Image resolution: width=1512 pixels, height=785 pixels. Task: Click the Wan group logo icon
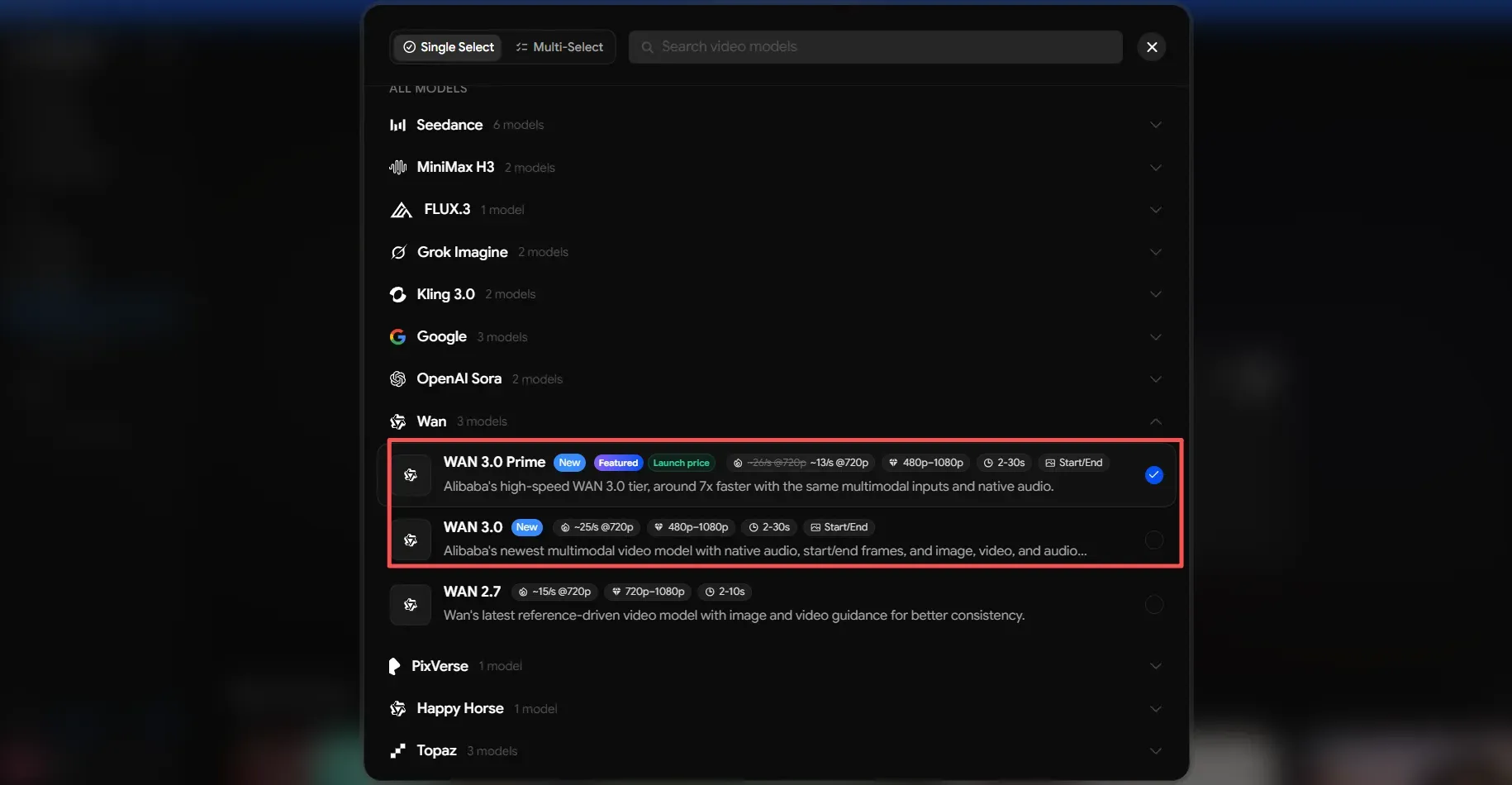pos(398,421)
